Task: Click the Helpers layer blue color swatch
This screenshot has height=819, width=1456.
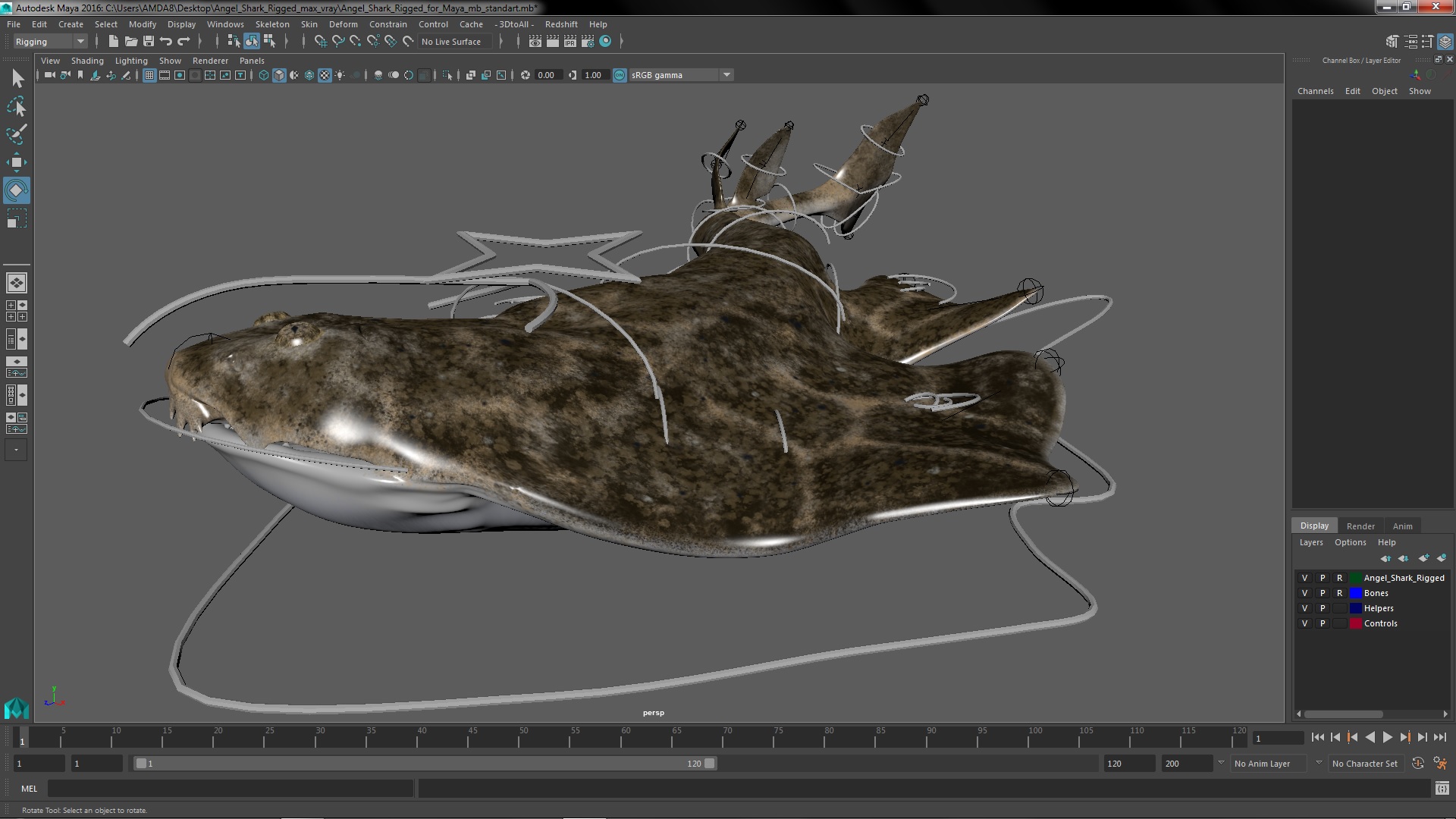Action: click(x=1355, y=608)
